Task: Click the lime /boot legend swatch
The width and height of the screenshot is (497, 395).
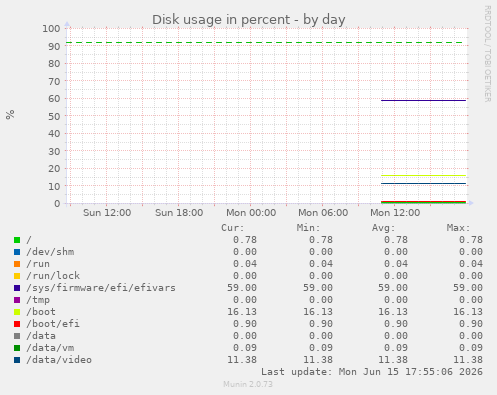Action: tap(17, 312)
